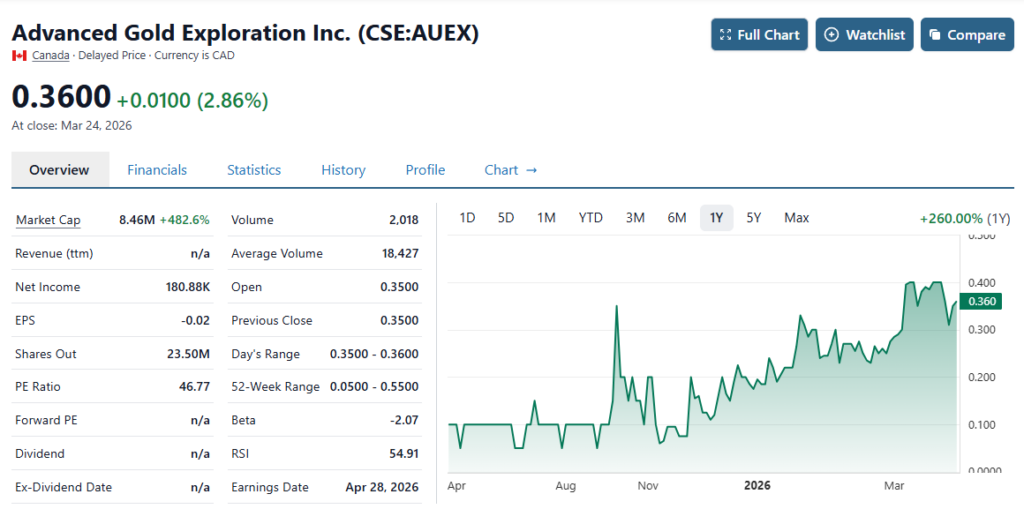Click the Compare copy icon

[935, 35]
